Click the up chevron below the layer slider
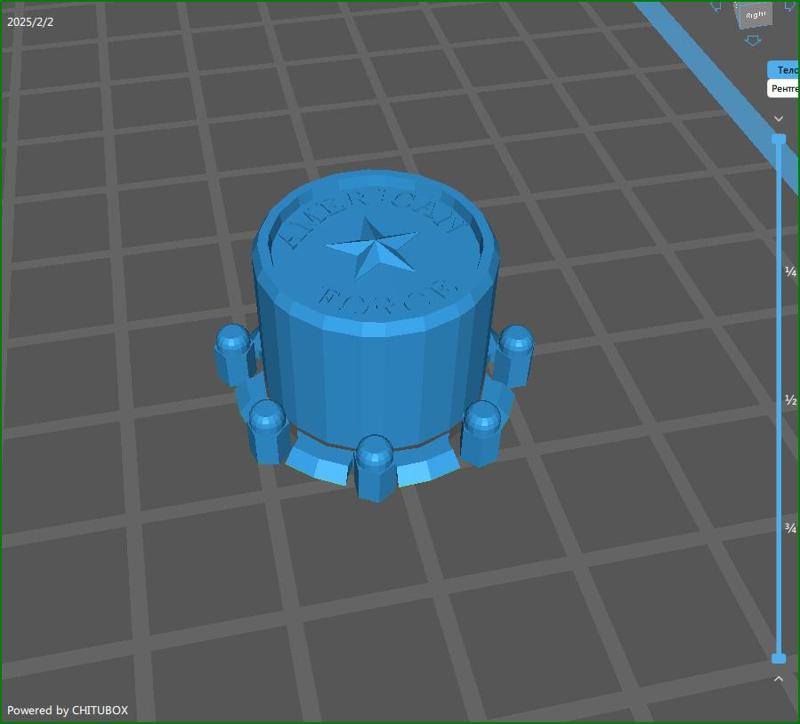 click(x=778, y=679)
